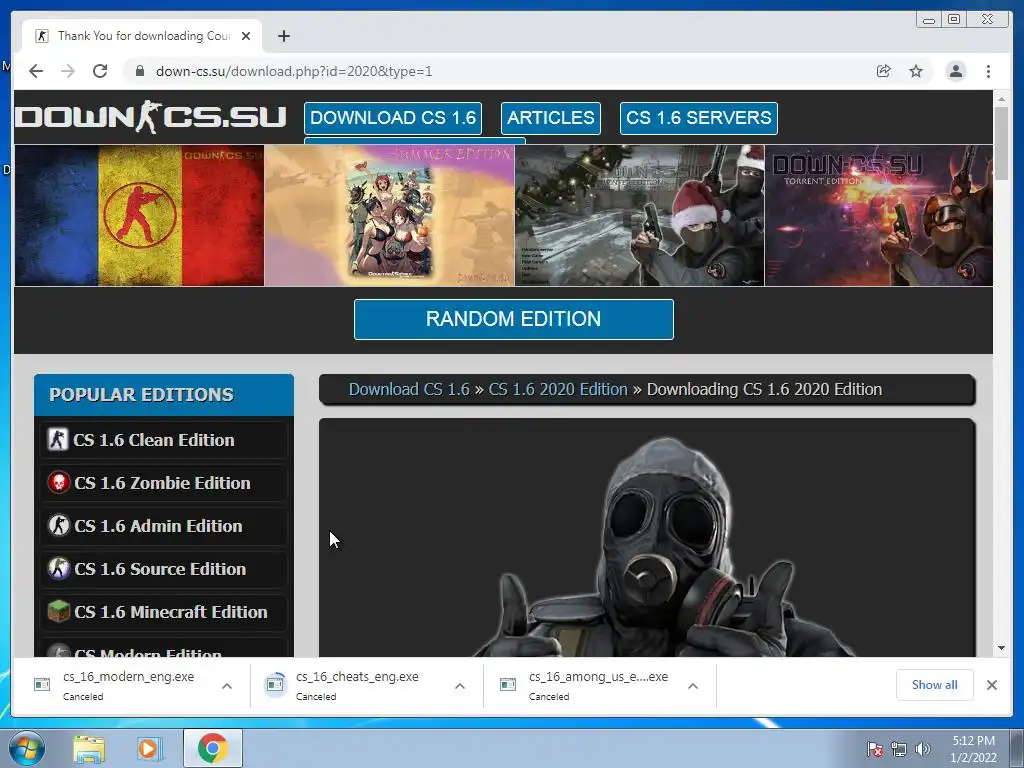Open the Summer Edition anime banner

click(x=389, y=216)
